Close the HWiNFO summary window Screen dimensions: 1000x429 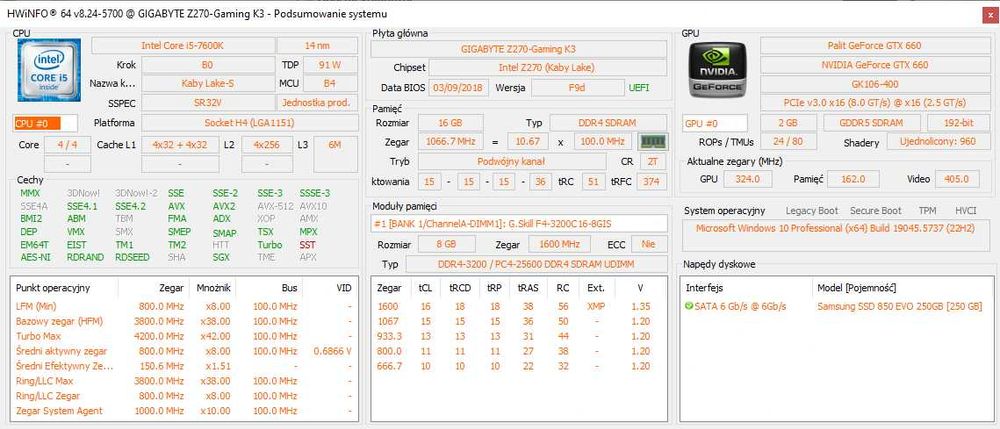[x=988, y=17]
